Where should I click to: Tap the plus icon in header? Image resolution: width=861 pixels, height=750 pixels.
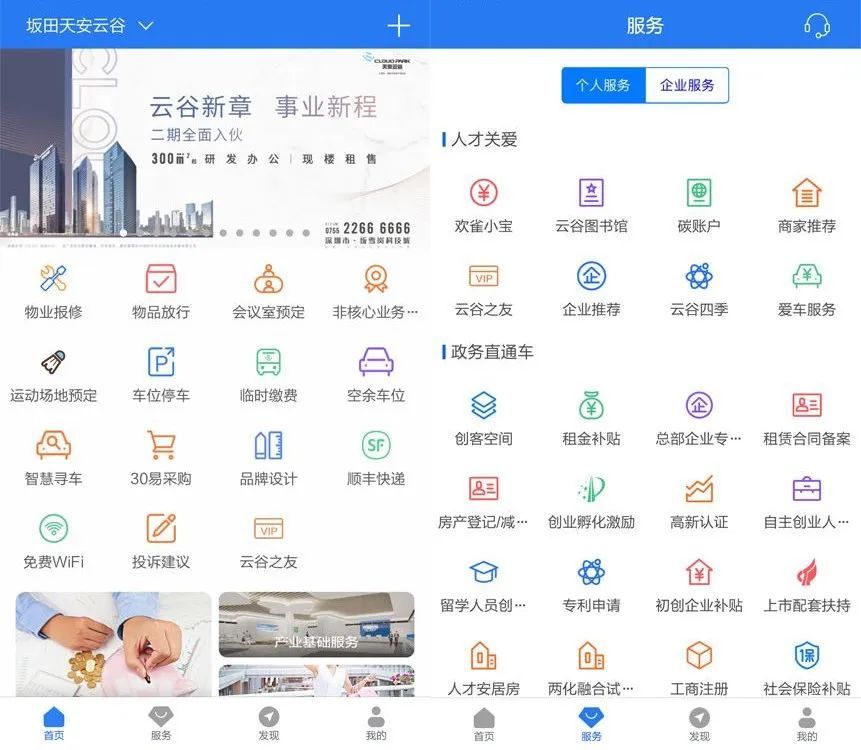(x=399, y=26)
